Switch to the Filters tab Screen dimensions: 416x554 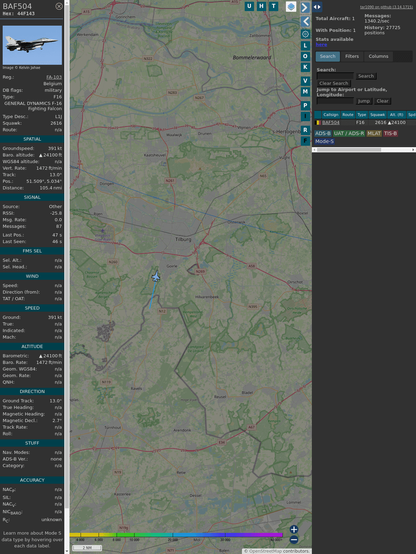click(352, 57)
